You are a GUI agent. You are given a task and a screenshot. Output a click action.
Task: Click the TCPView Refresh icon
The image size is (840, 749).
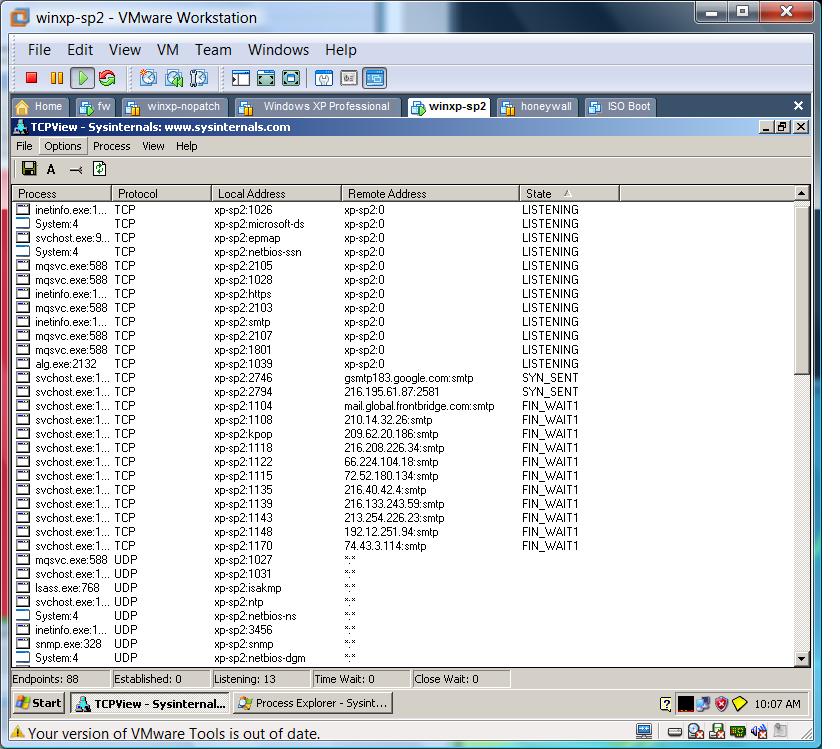pyautogui.click(x=100, y=169)
